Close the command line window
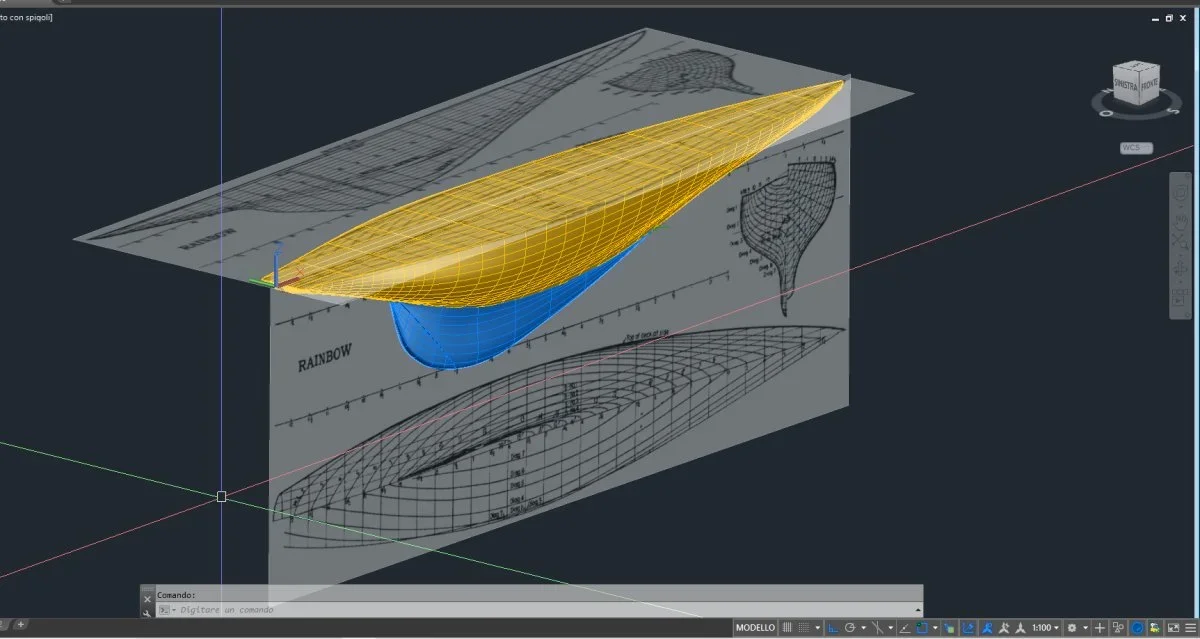 [x=147, y=598]
